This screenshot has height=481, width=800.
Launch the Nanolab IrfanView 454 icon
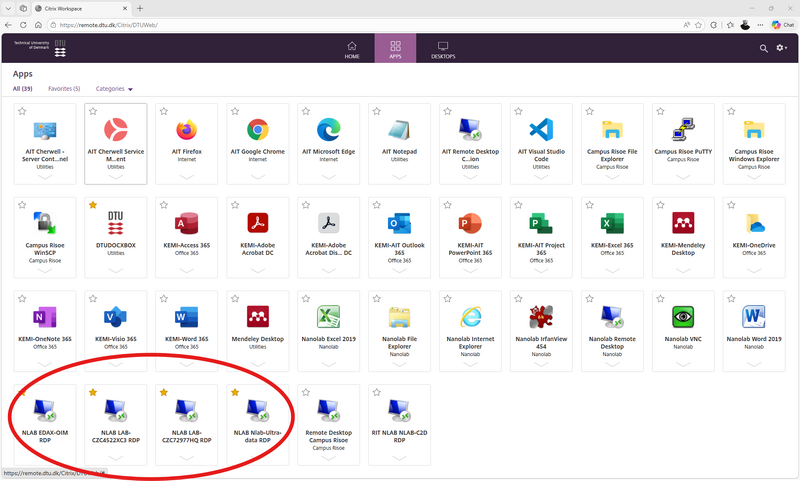point(541,317)
